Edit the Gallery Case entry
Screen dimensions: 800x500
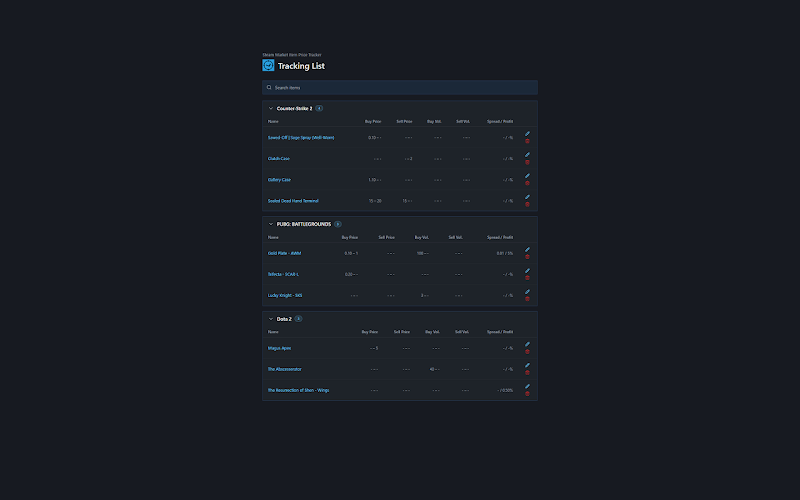pyautogui.click(x=527, y=176)
